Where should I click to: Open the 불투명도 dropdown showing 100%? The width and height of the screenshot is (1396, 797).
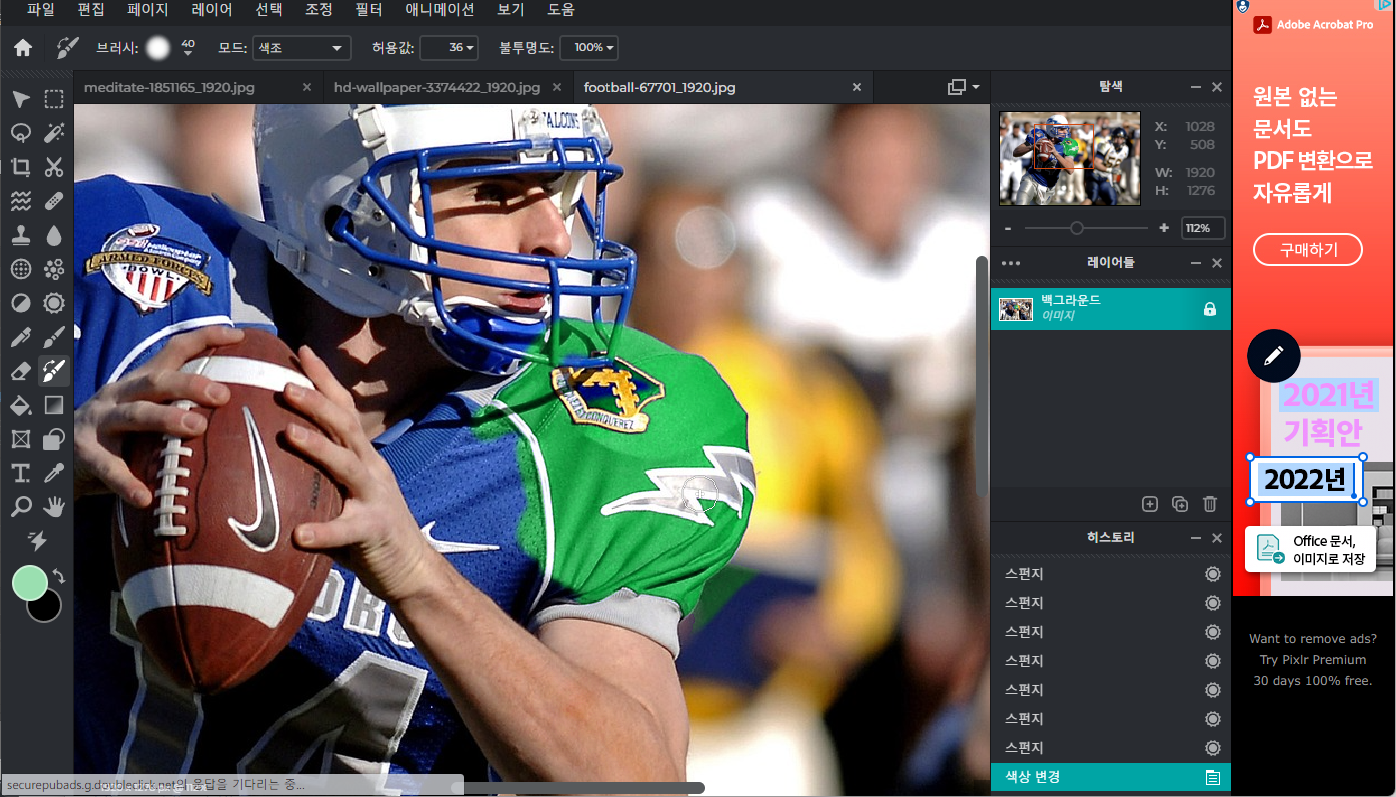pos(588,47)
